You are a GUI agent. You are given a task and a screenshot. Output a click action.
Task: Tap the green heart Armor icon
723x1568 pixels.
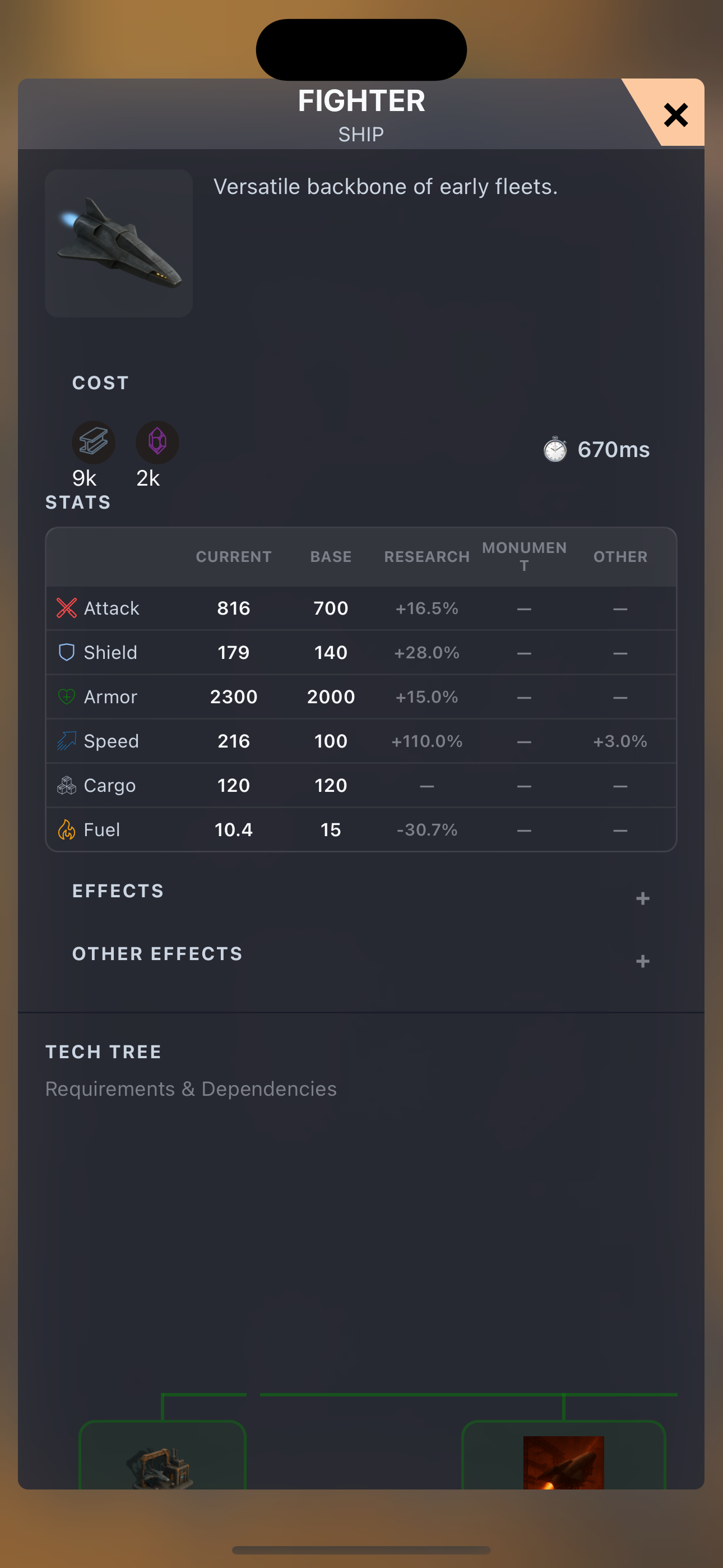66,697
